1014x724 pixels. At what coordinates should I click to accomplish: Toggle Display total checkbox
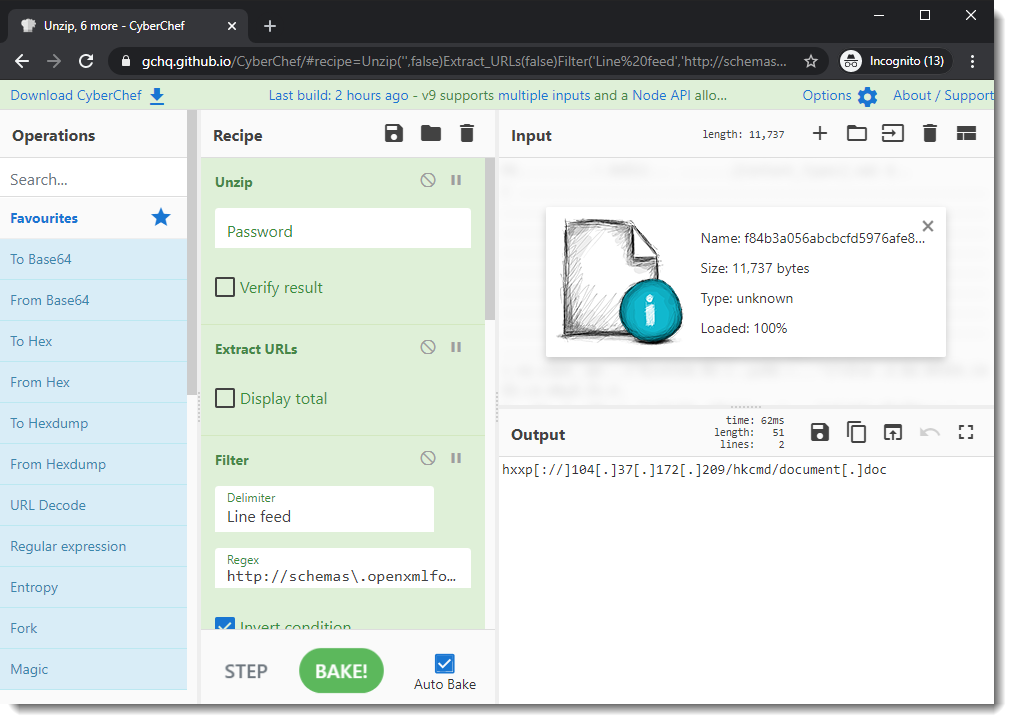point(224,398)
